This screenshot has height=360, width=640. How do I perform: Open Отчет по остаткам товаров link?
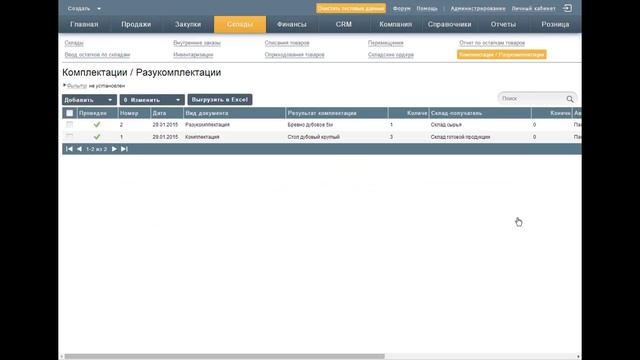[492, 43]
